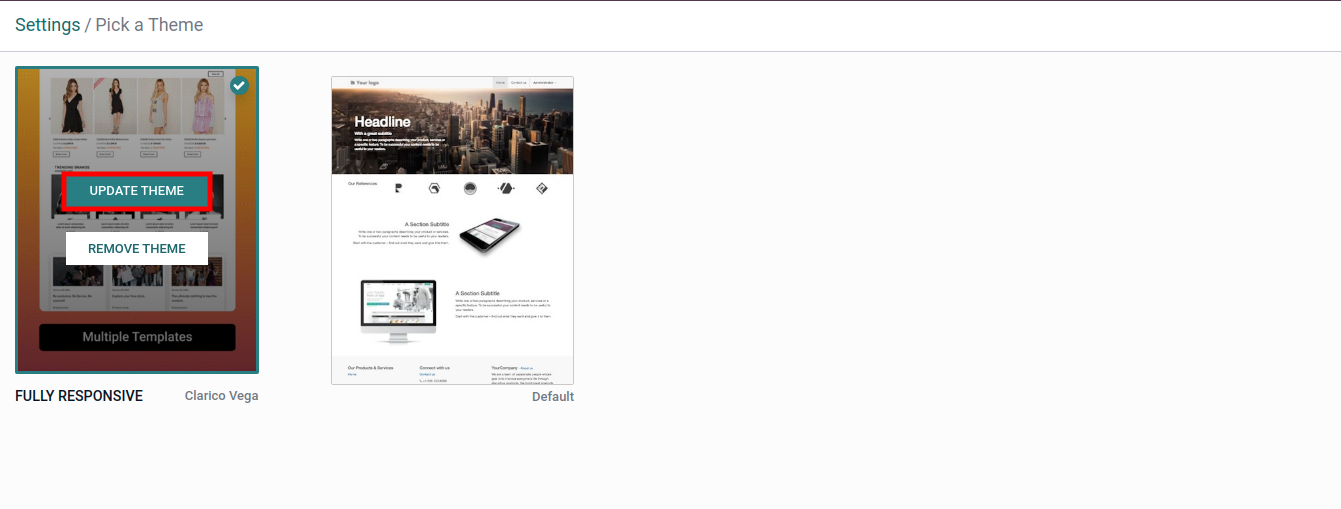Click the Fully Responsive label

(79, 396)
